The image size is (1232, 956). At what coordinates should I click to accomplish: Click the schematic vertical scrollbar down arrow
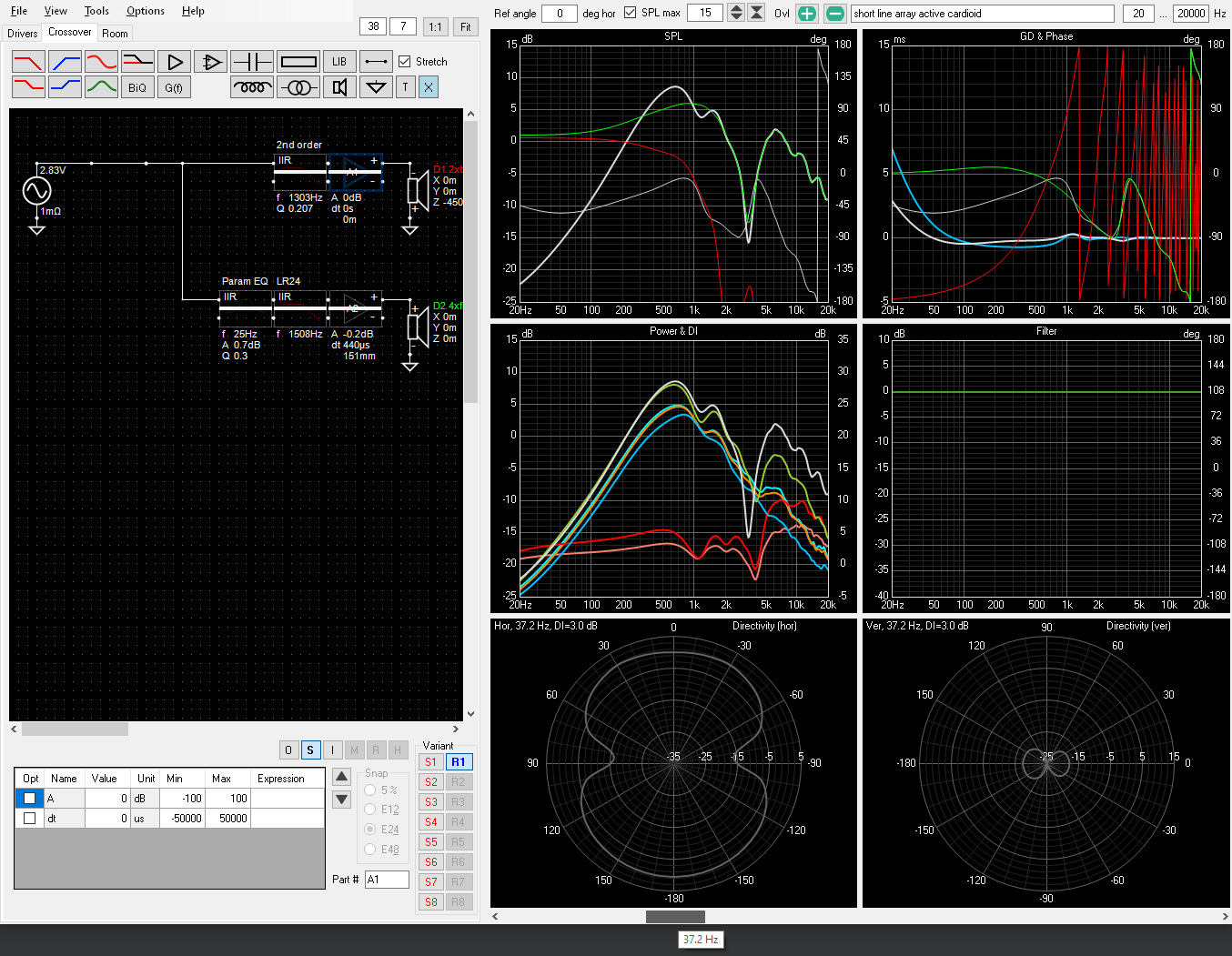click(470, 714)
